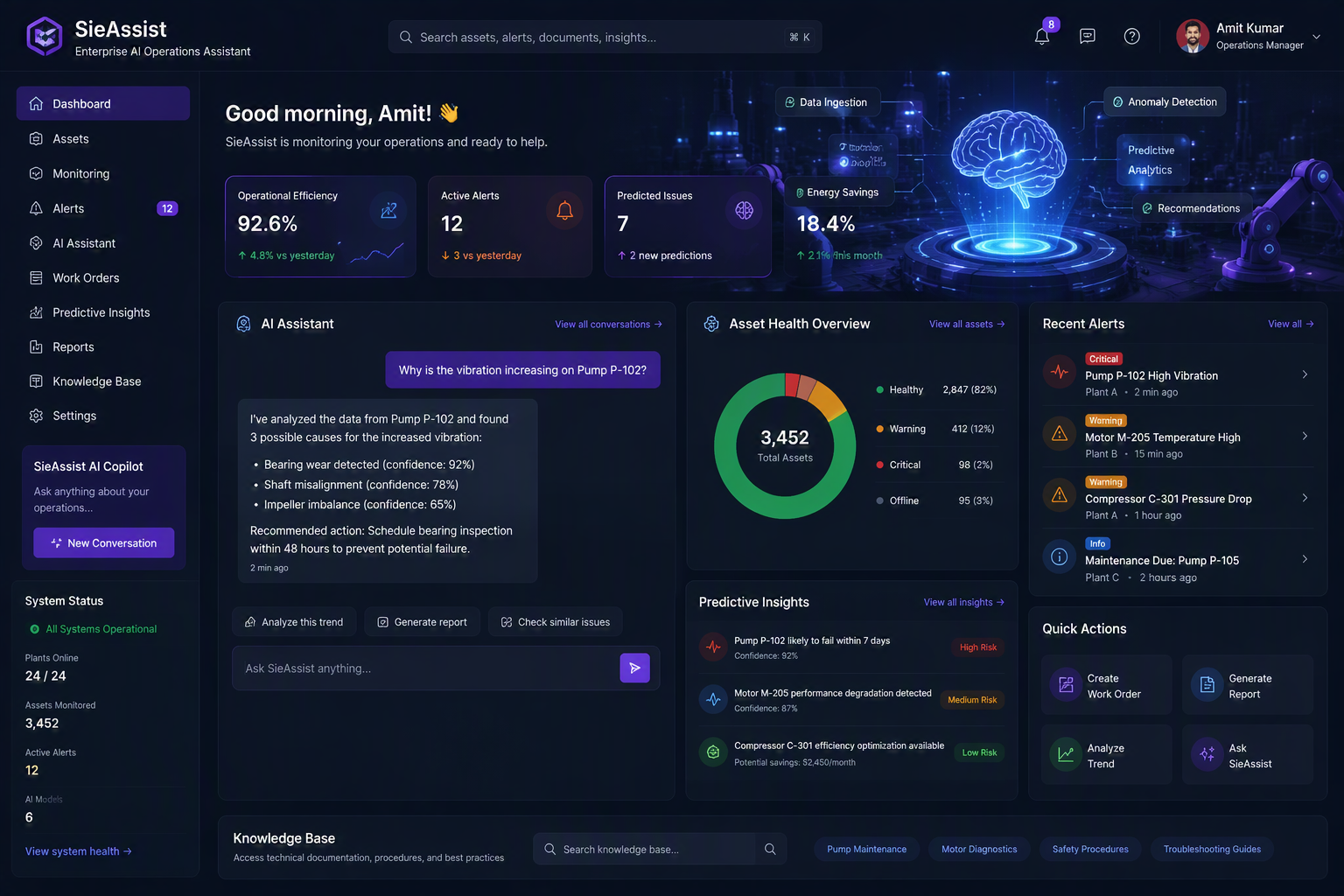
Task: Select the Safety Procedures topic chip
Action: pos(1090,849)
